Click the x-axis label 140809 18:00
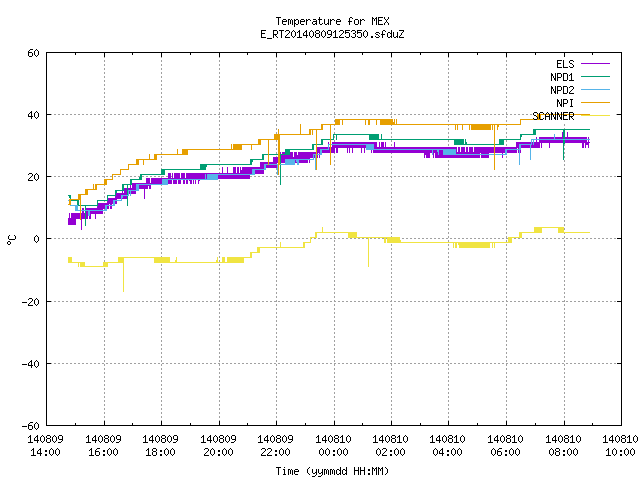640x480 pixels. [x=160, y=446]
